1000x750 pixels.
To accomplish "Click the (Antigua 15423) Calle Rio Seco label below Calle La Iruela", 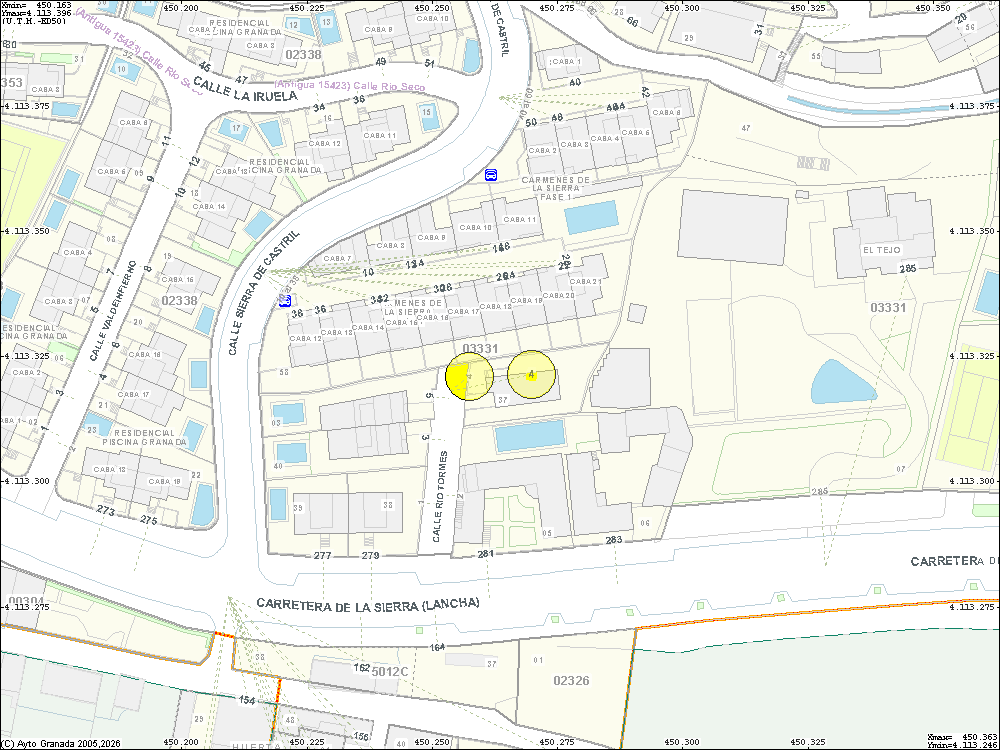I will coord(349,87).
